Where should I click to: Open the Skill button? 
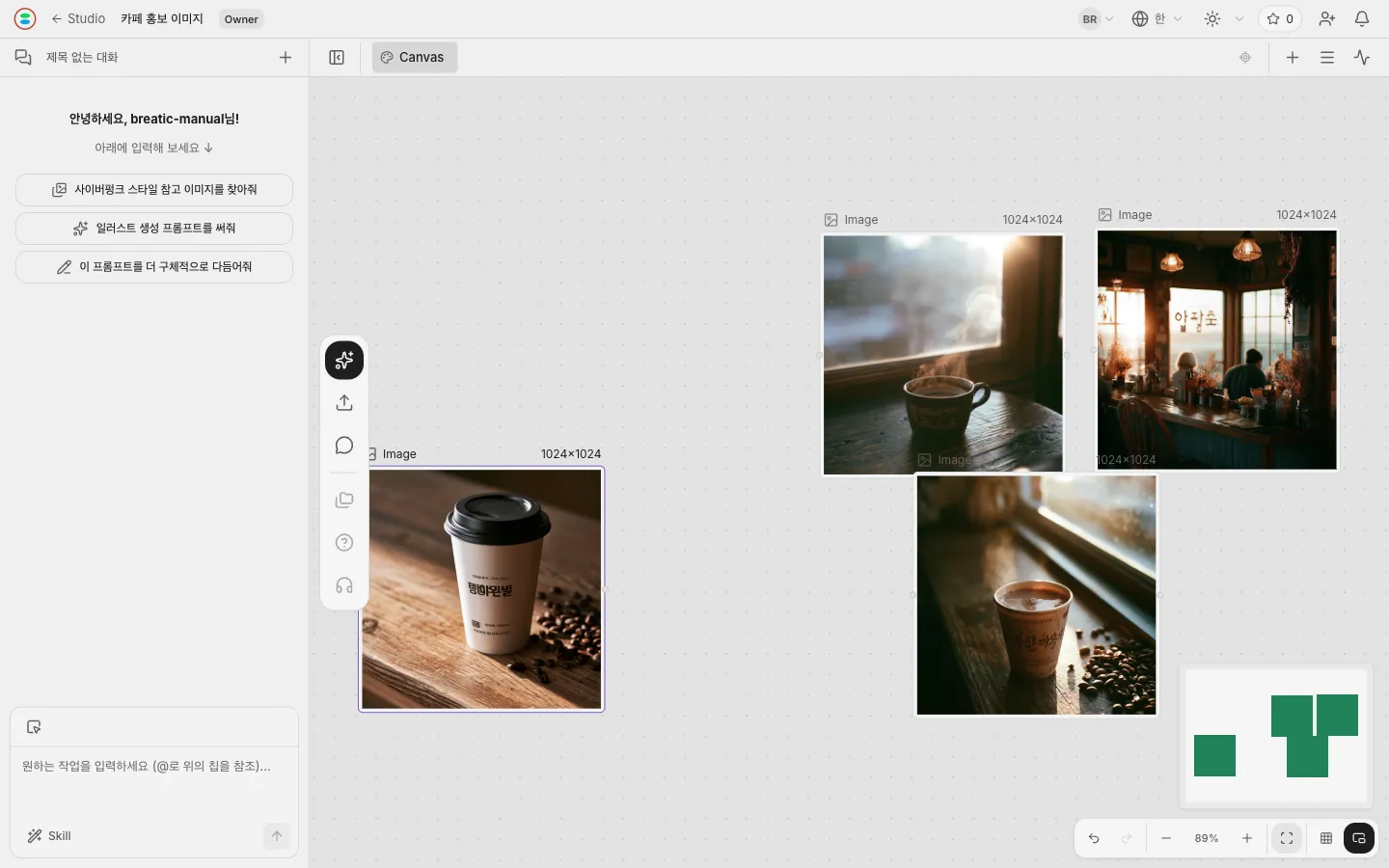tap(49, 836)
